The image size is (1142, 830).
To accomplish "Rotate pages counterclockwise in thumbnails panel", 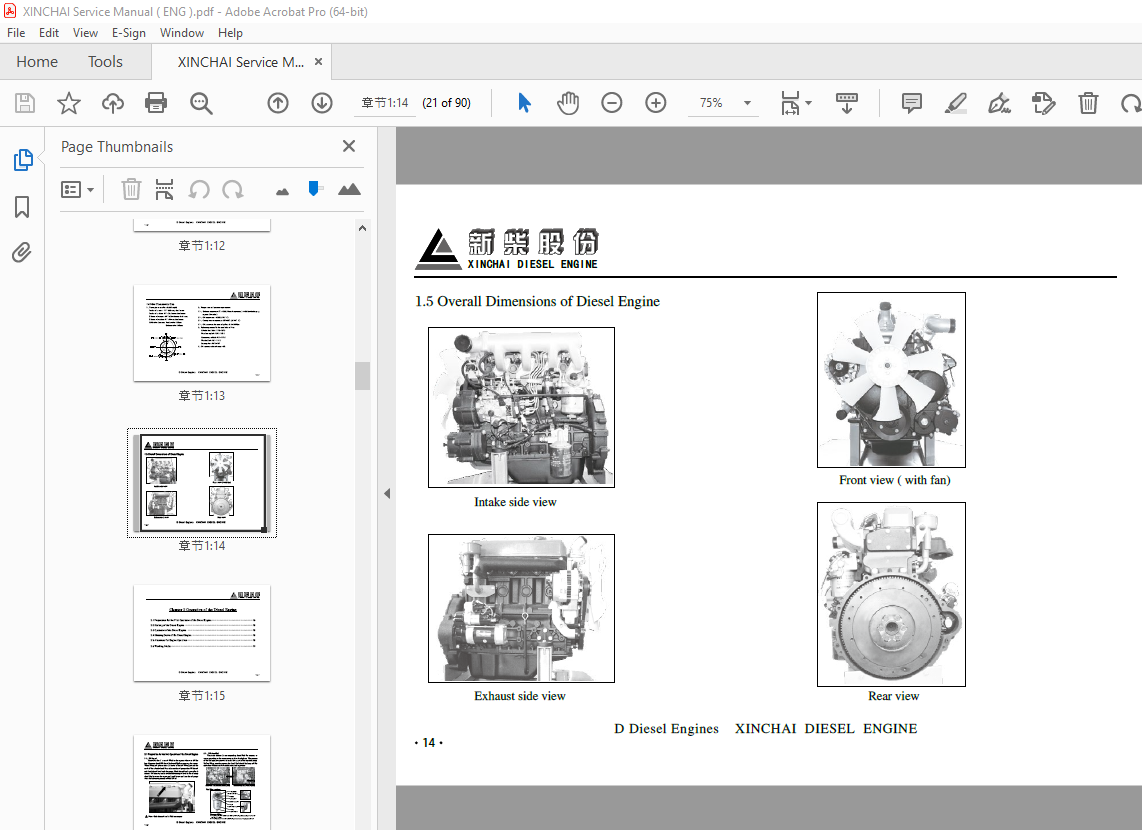I will coord(199,189).
